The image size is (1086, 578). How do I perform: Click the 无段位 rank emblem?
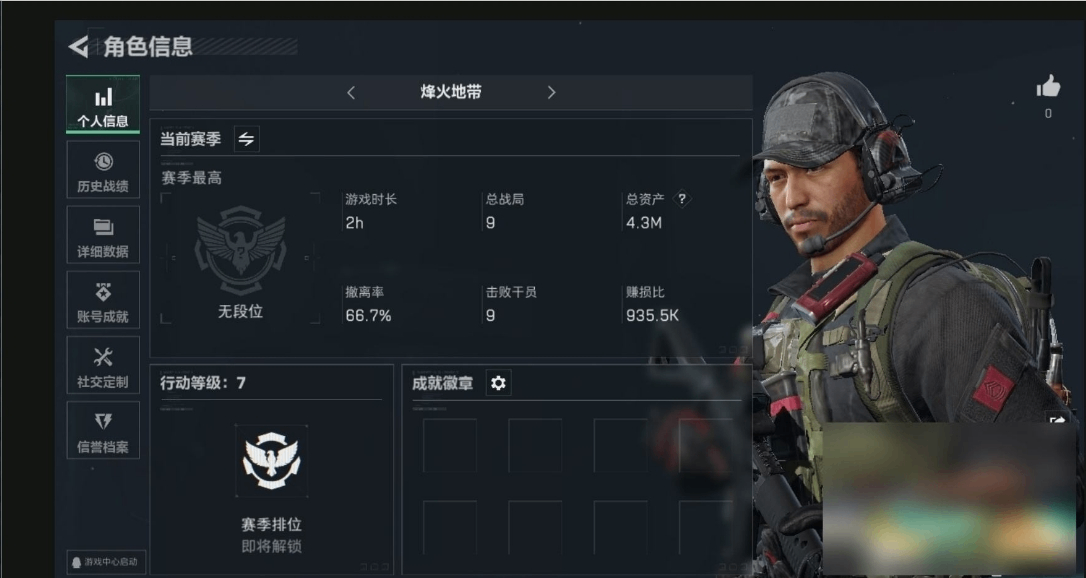coord(240,250)
